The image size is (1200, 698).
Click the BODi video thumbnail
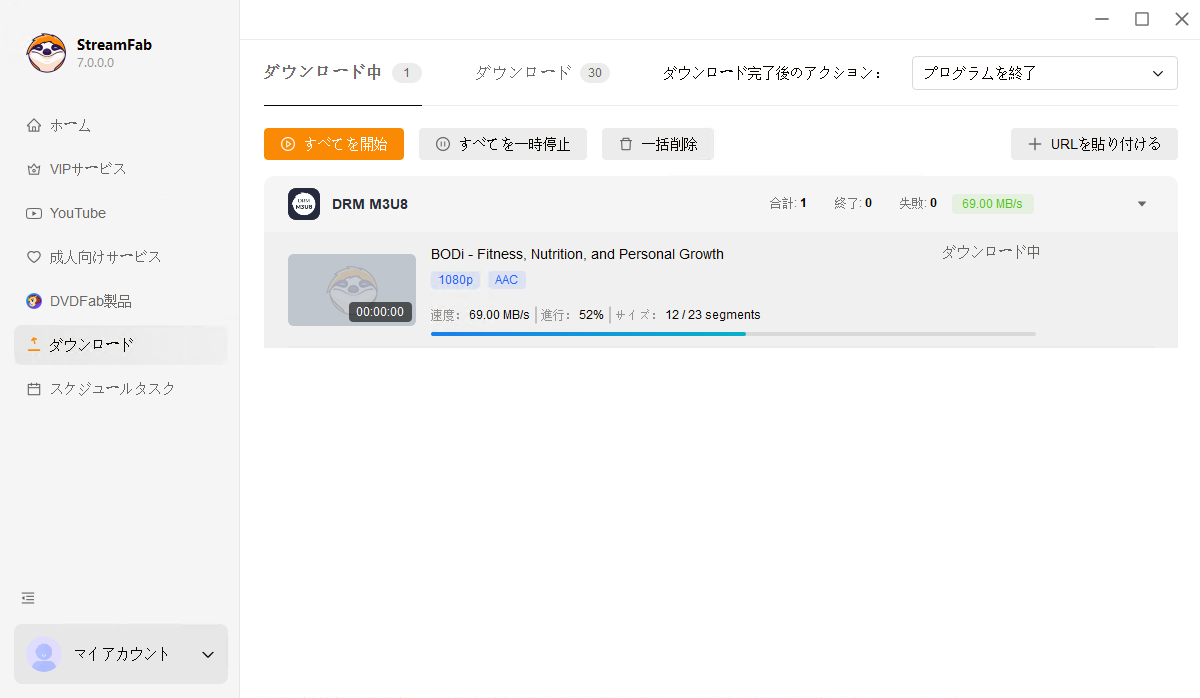tap(352, 289)
